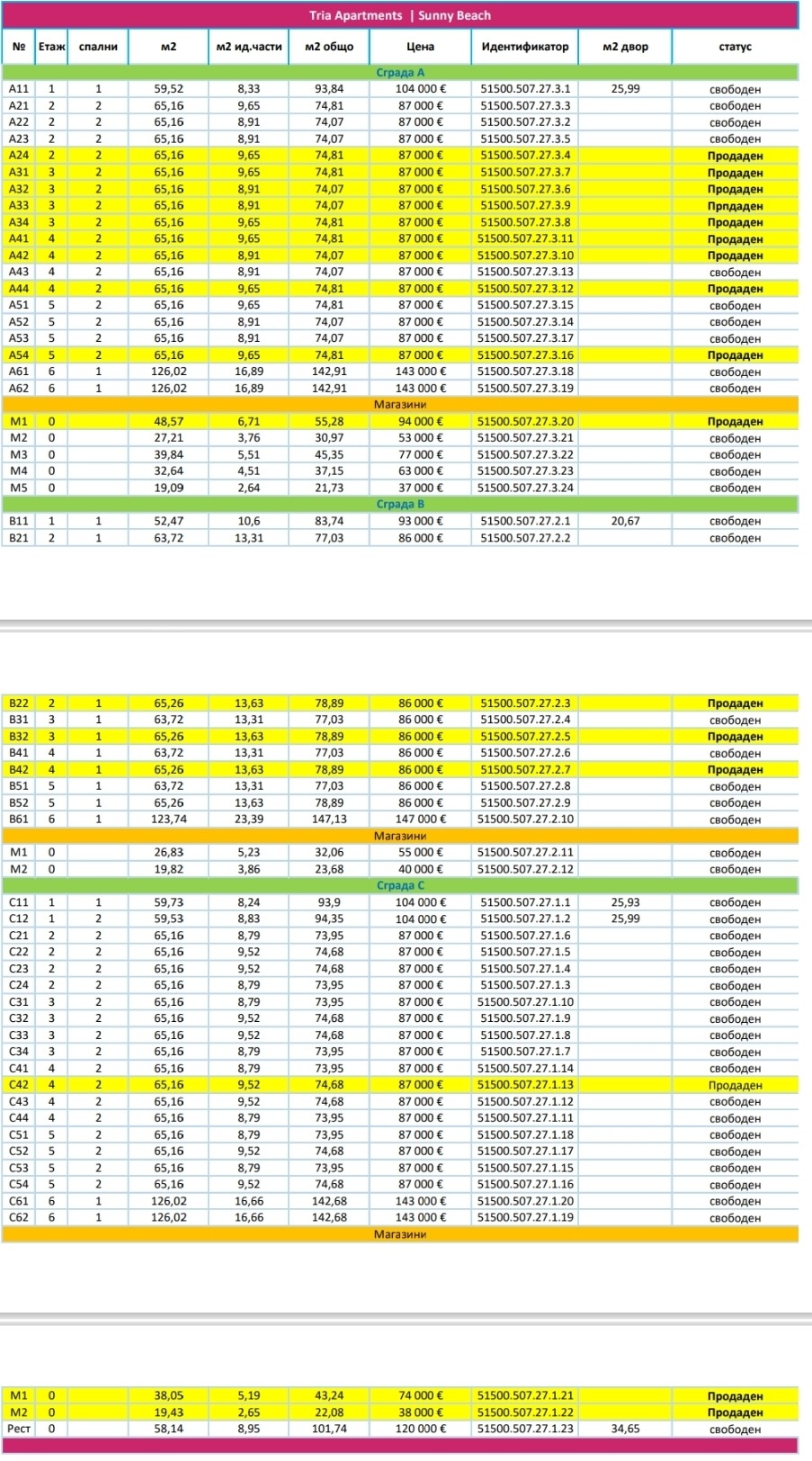Viewport: 812px width, 1461px height.
Task: Click the м2 двор column header
Action: pos(624,47)
